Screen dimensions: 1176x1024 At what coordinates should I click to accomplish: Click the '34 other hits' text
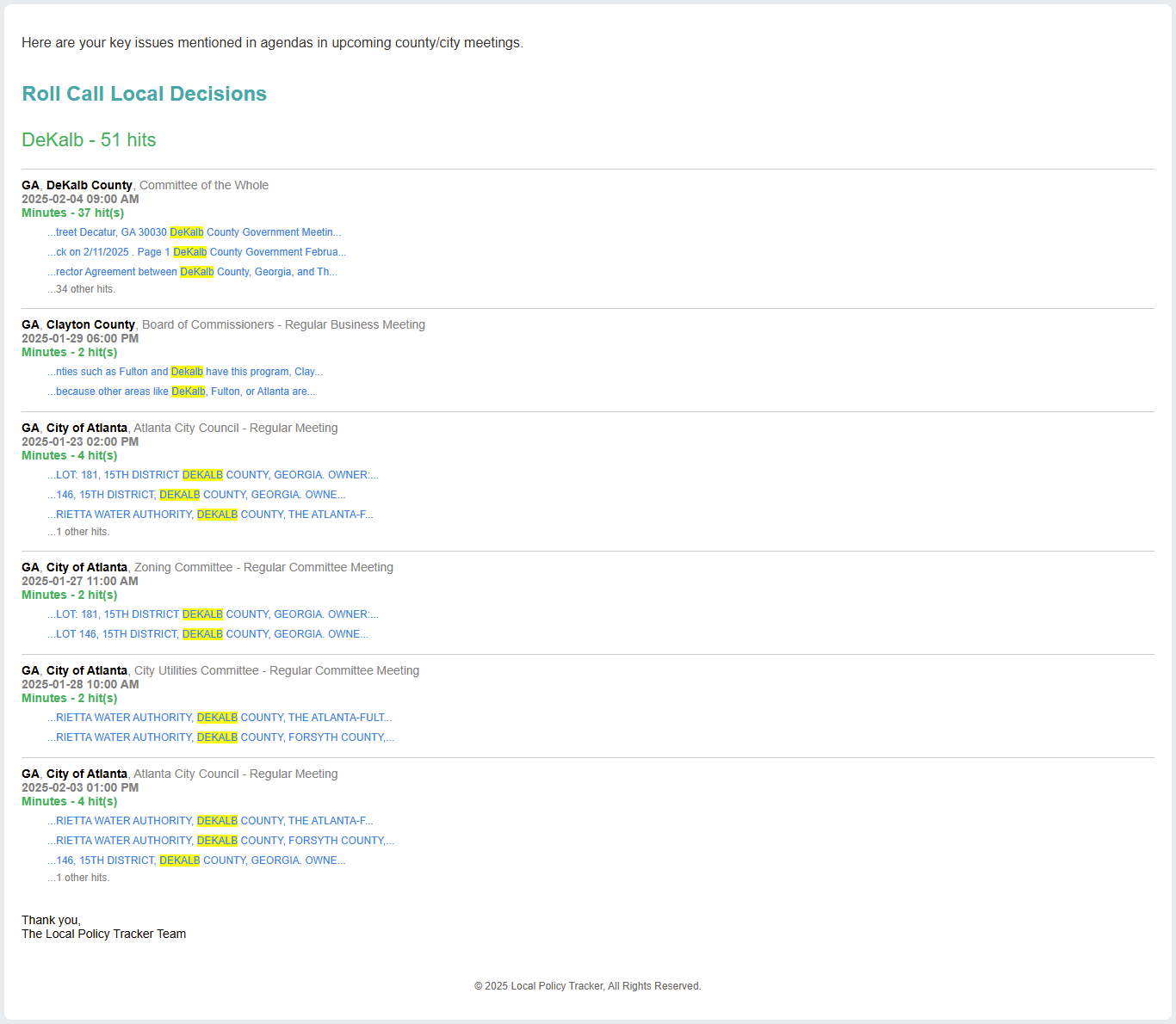[83, 289]
